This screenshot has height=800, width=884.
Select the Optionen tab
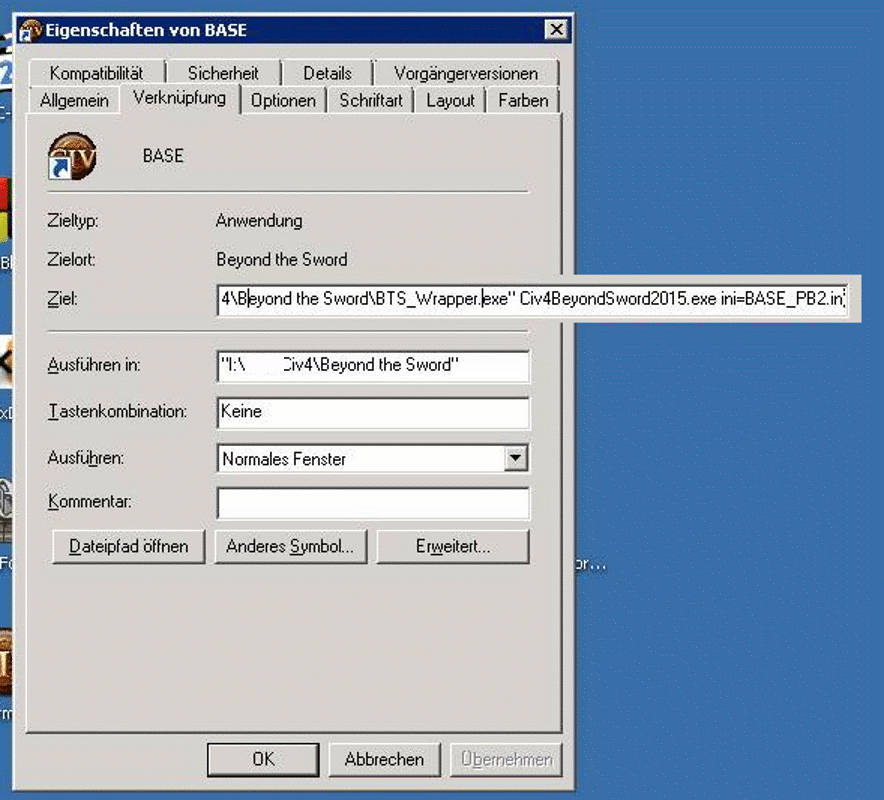tap(283, 100)
